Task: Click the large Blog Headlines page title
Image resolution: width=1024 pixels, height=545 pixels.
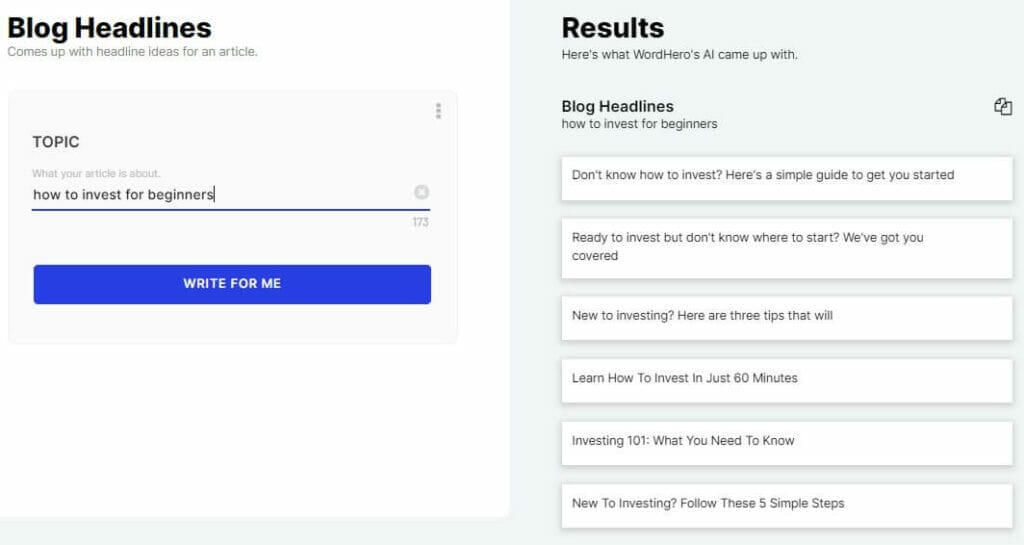Action: [x=110, y=27]
